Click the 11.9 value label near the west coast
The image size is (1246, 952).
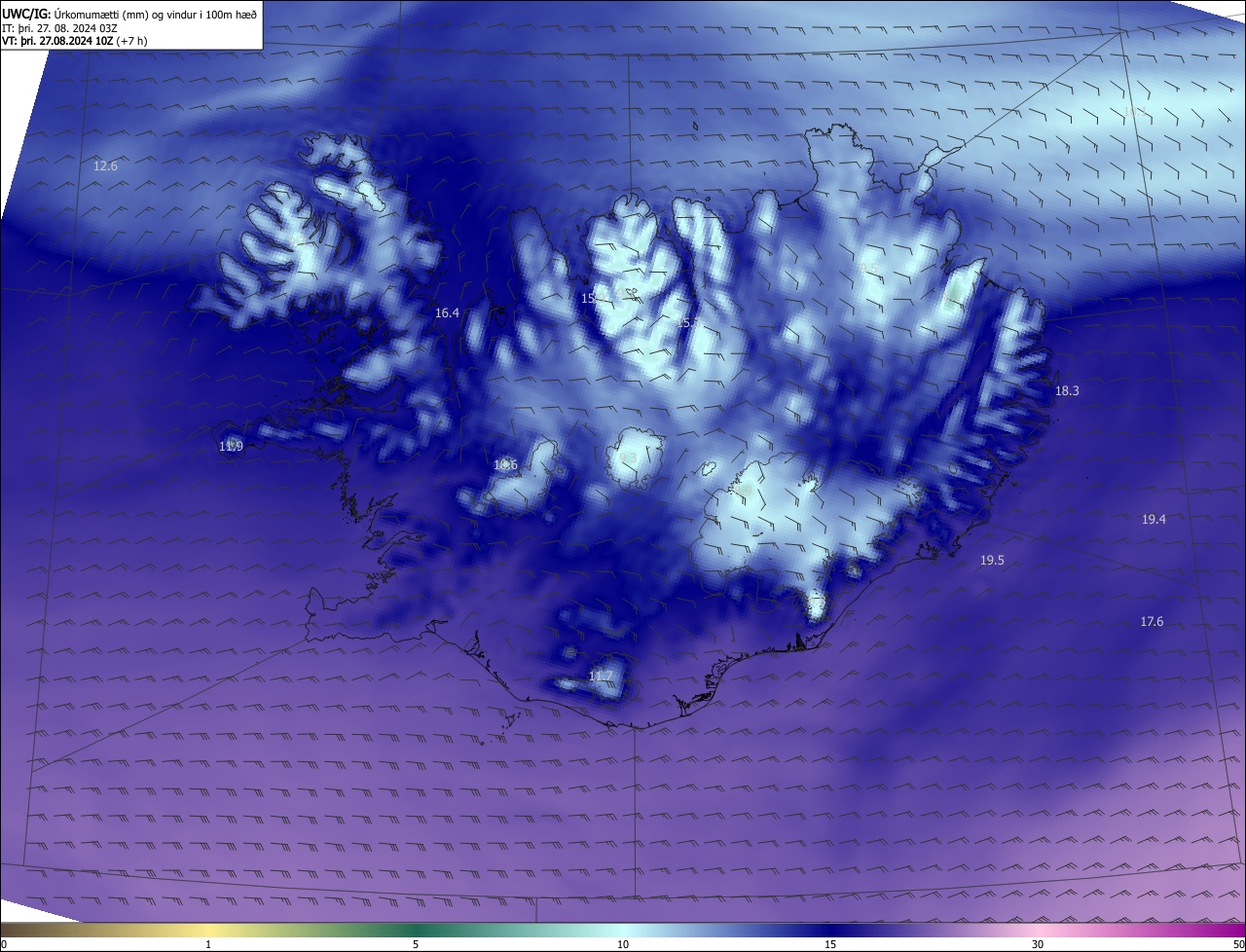point(231,447)
